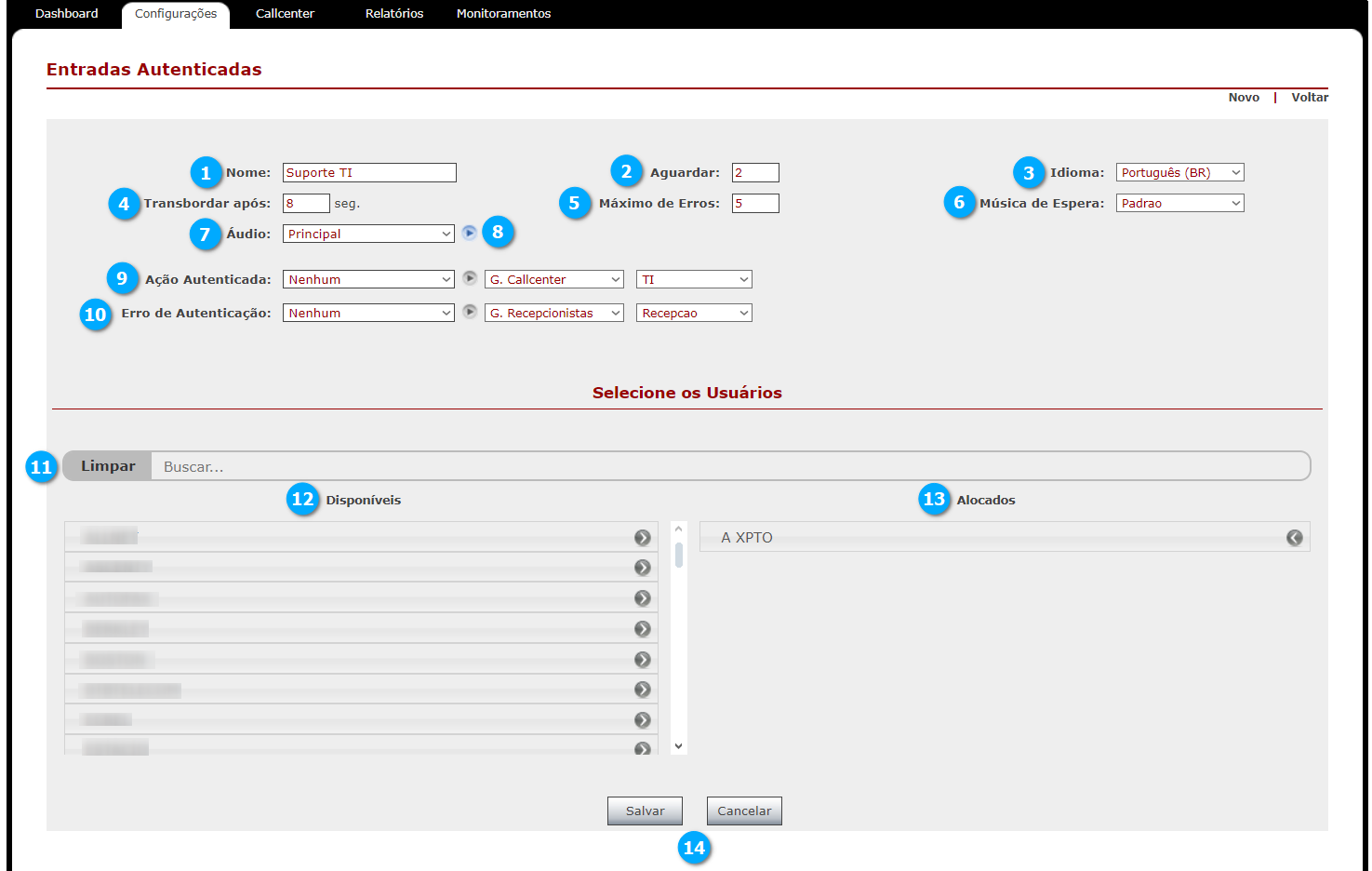Click the Voltar link
Image resolution: width=1372 pixels, height=871 pixels.
[1310, 97]
